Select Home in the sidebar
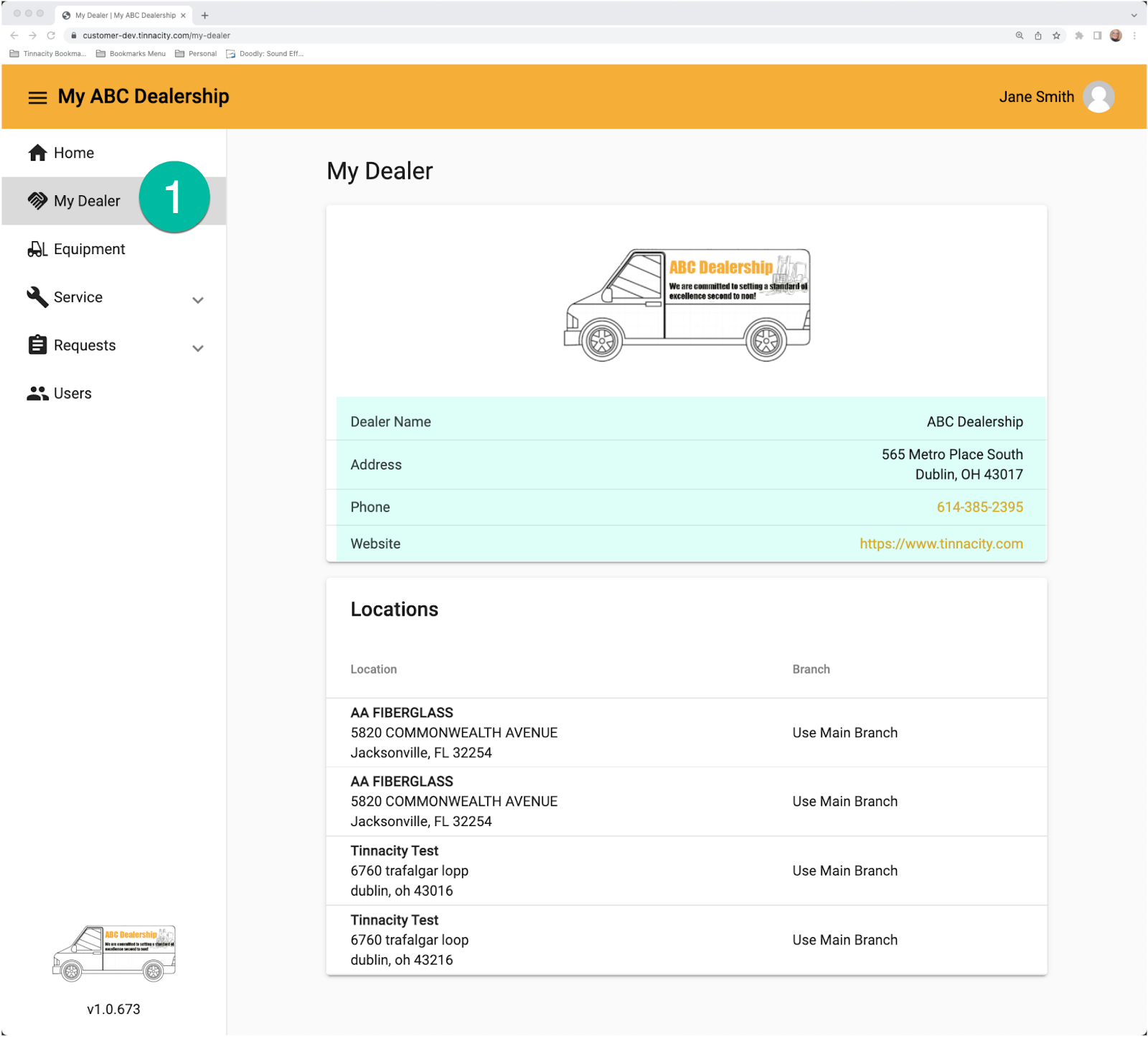The width and height of the screenshot is (1148, 1037). click(x=113, y=153)
